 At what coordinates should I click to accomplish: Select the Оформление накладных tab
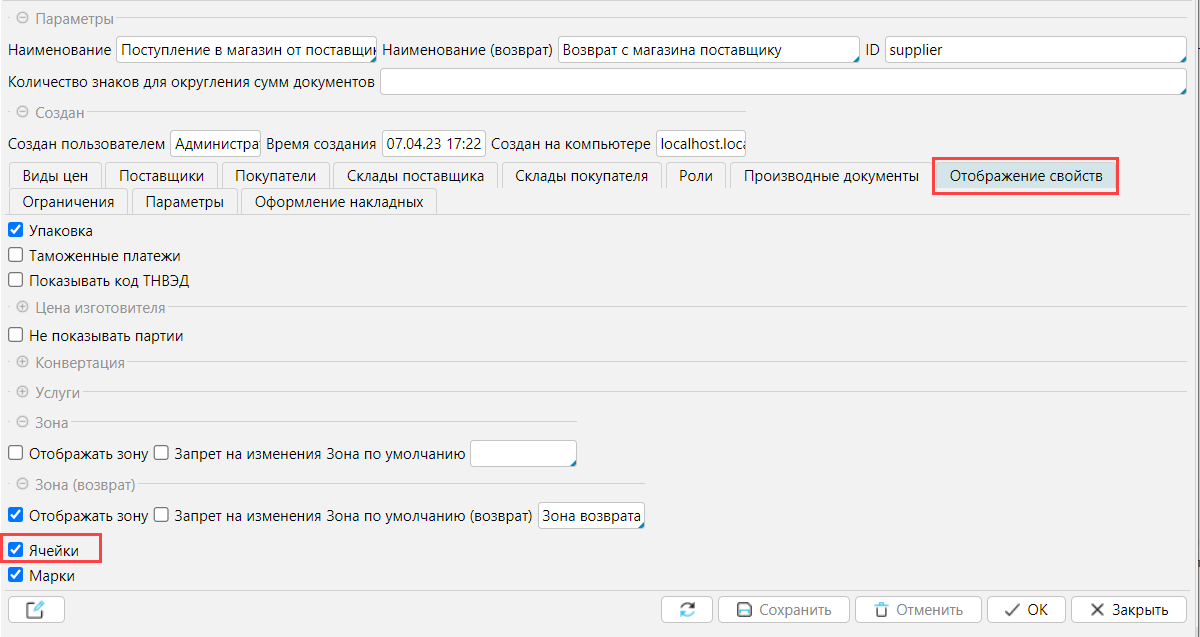[338, 202]
